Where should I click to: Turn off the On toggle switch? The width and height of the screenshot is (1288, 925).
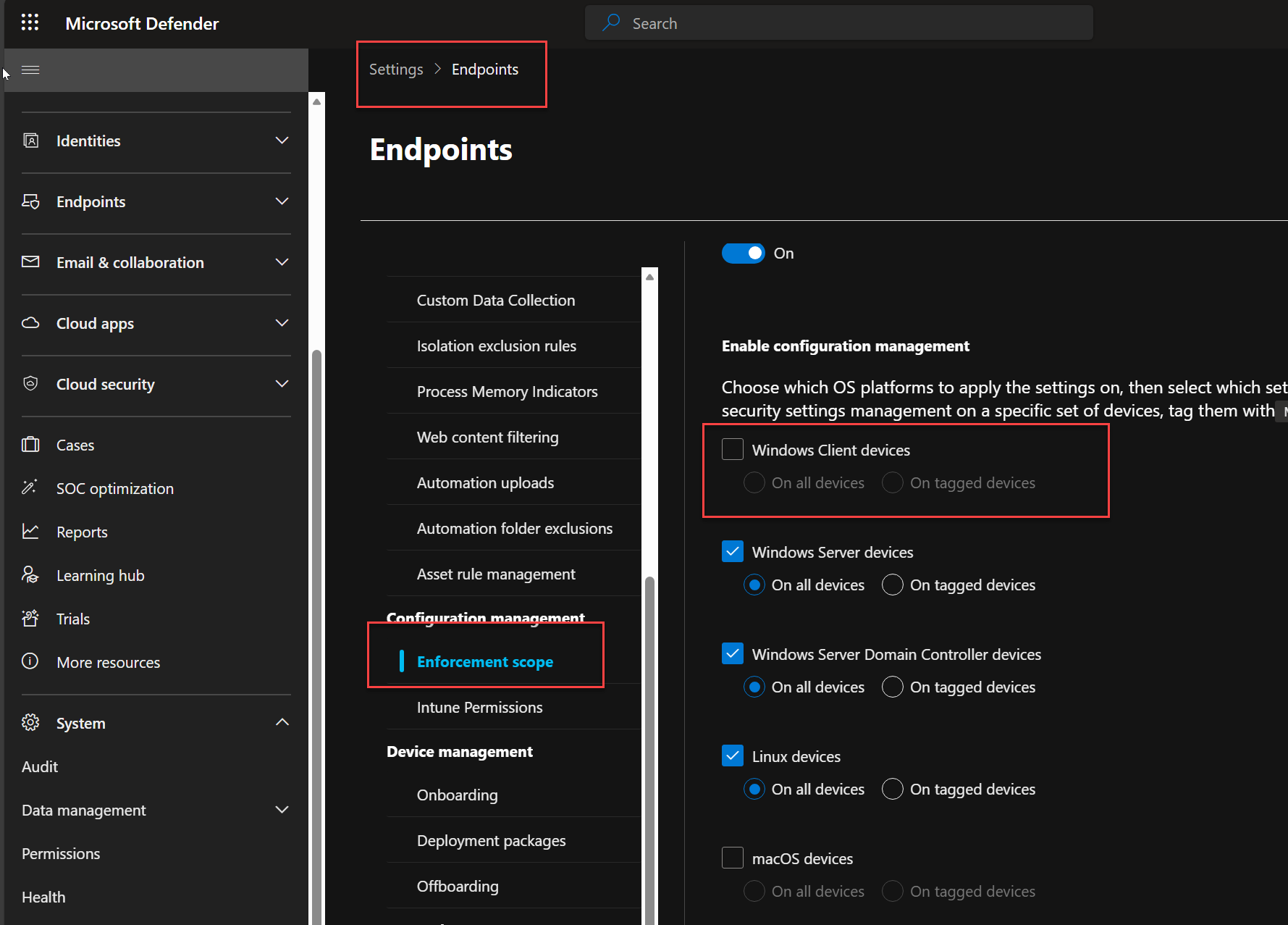[743, 254]
